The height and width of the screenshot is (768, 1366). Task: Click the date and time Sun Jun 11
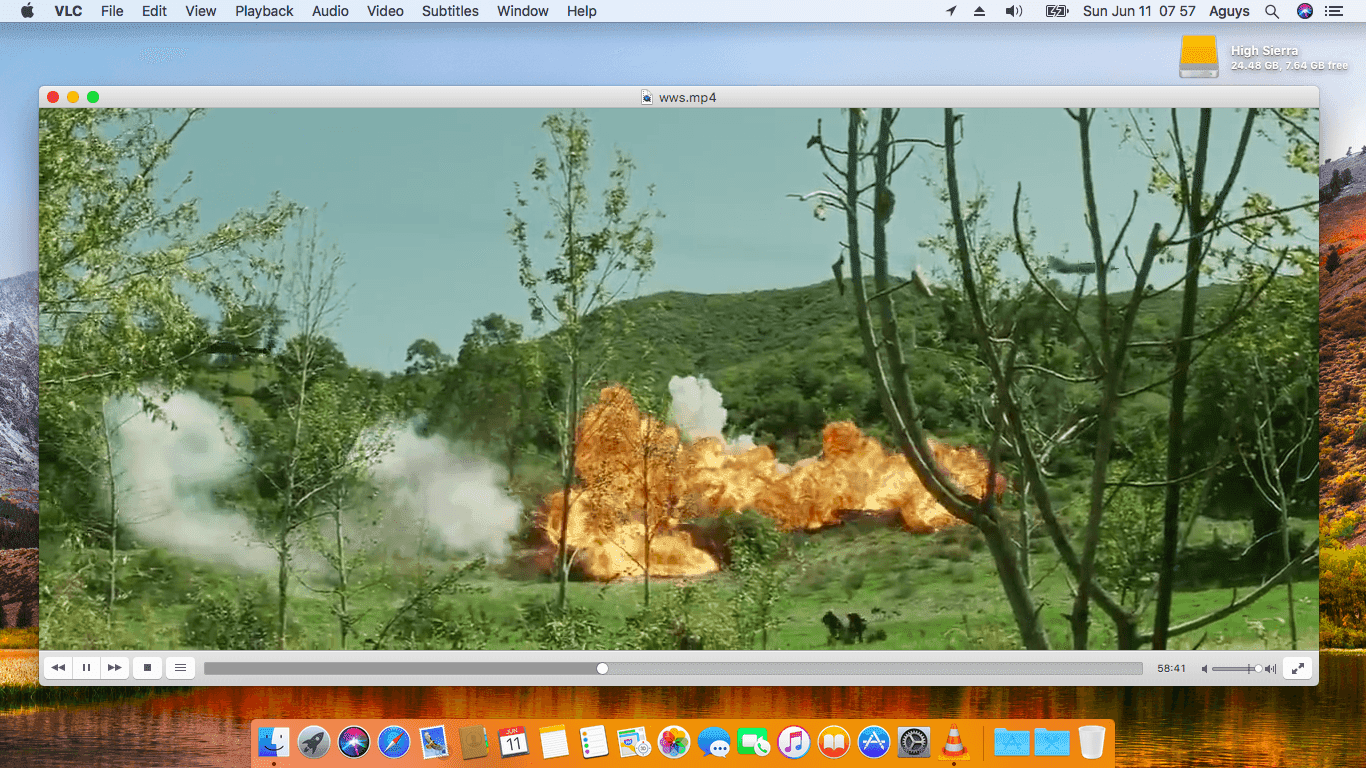[x=1139, y=11]
